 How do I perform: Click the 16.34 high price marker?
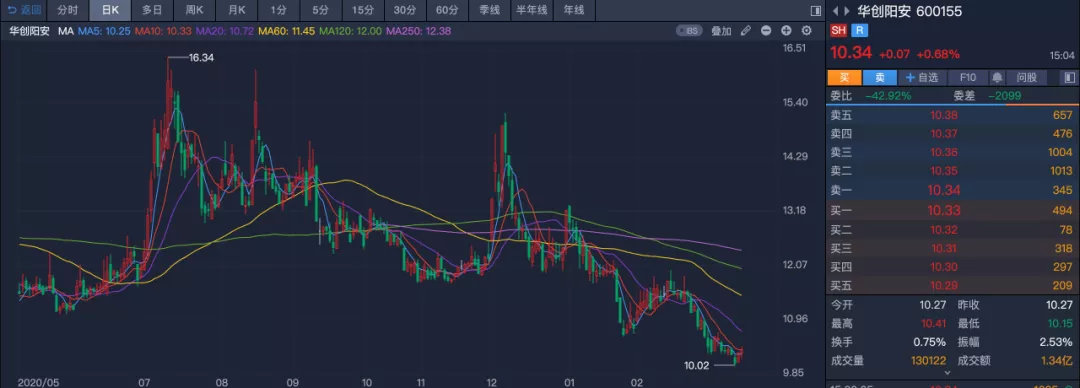click(201, 58)
